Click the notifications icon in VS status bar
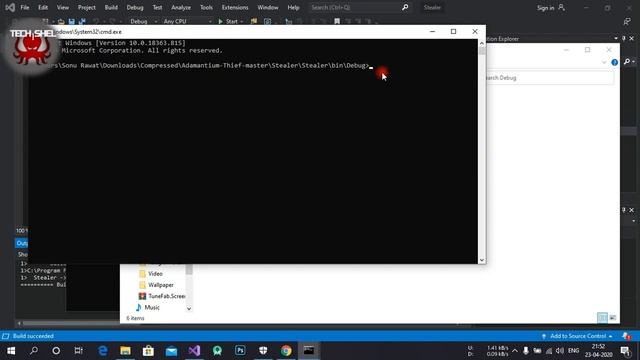 tap(626, 336)
